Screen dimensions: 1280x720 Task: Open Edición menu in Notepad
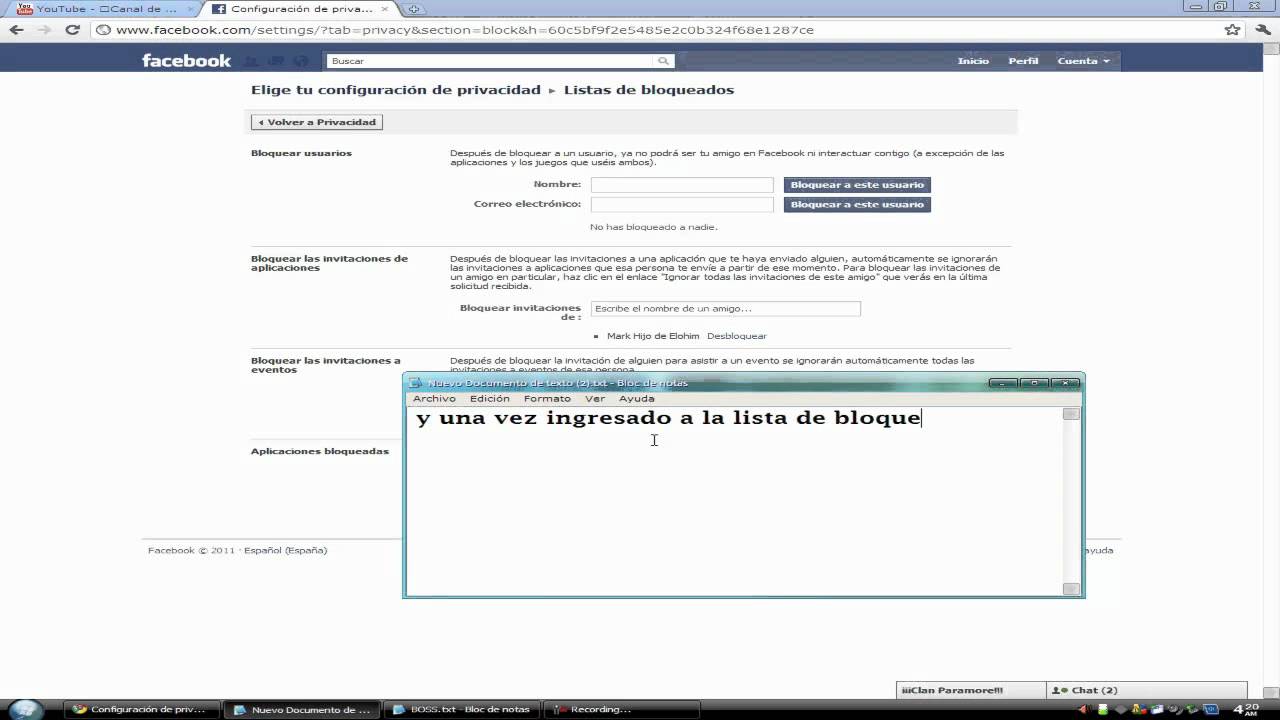pyautogui.click(x=489, y=398)
